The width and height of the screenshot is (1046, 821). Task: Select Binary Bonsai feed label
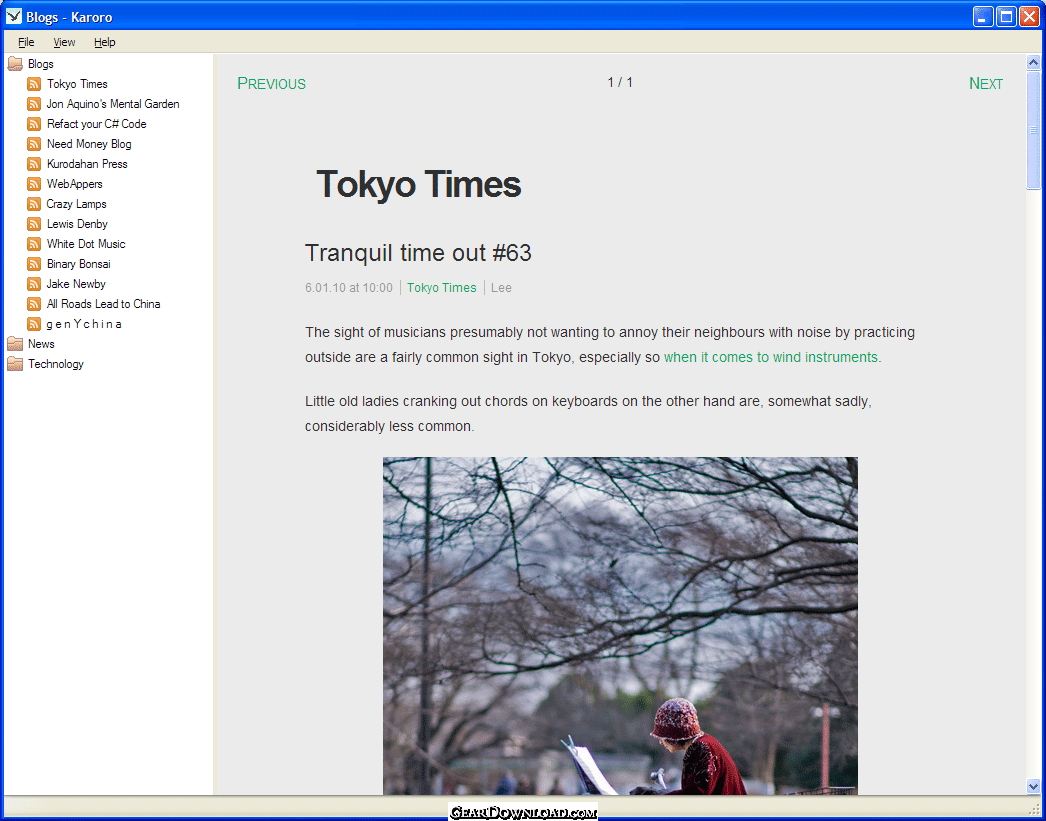click(79, 264)
